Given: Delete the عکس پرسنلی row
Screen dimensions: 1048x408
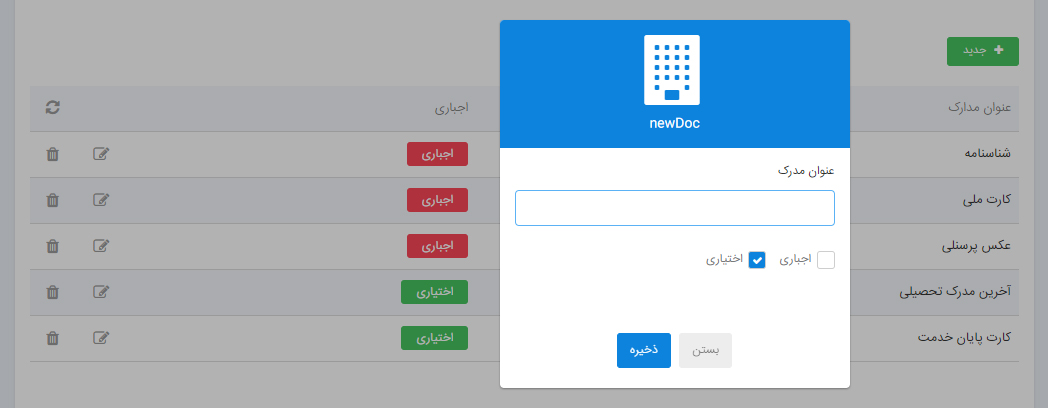Looking at the screenshot, I should click(x=53, y=246).
